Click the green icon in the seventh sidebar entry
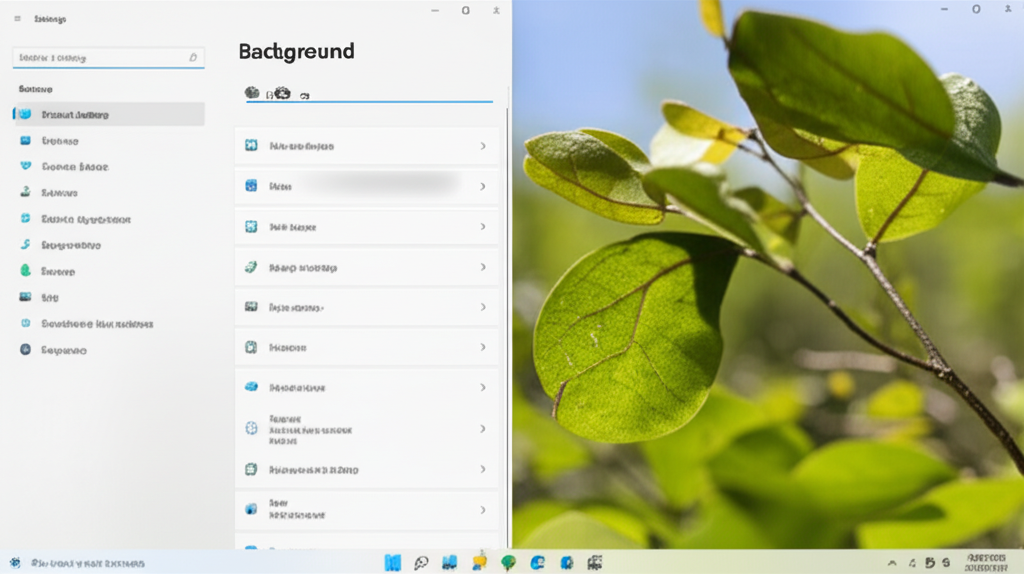Viewport: 1024px width, 574px height. point(25,271)
